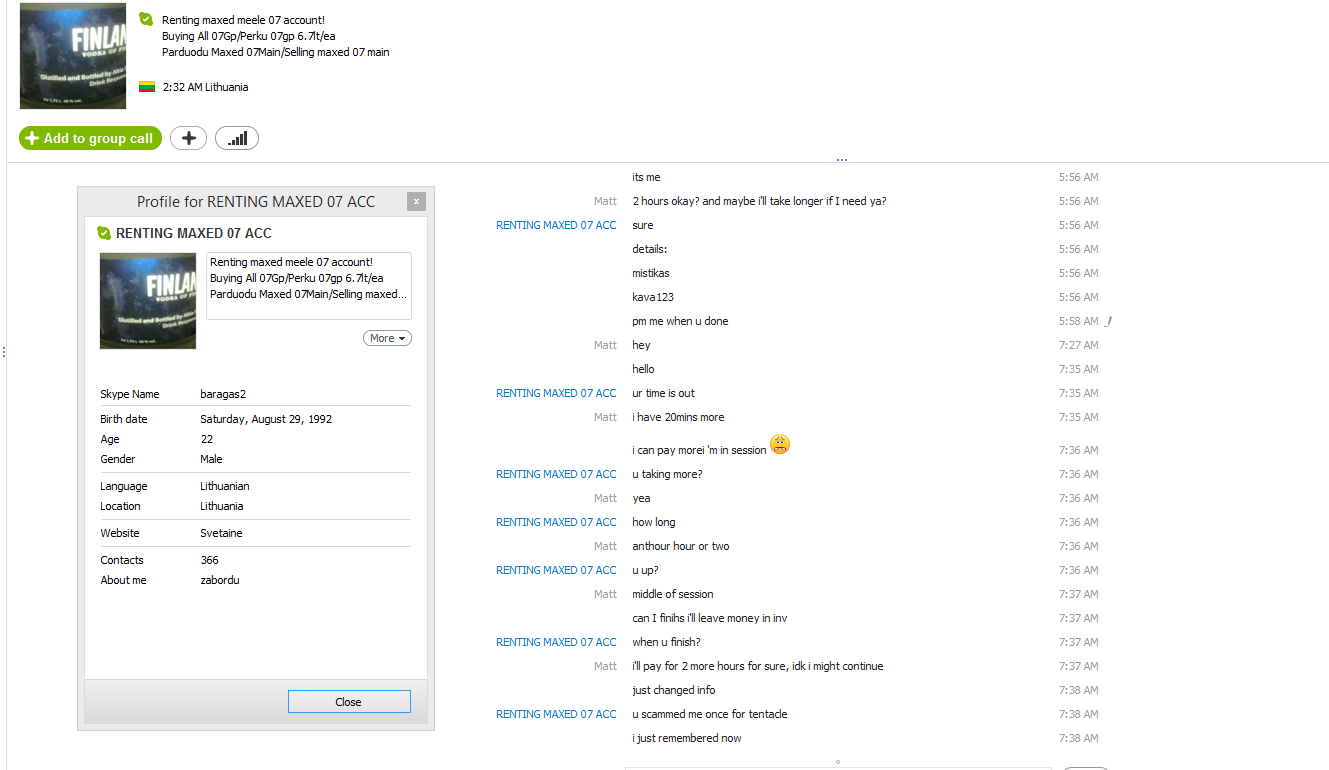Click the message 'mistikas'
The height and width of the screenshot is (770, 1329).
click(651, 273)
